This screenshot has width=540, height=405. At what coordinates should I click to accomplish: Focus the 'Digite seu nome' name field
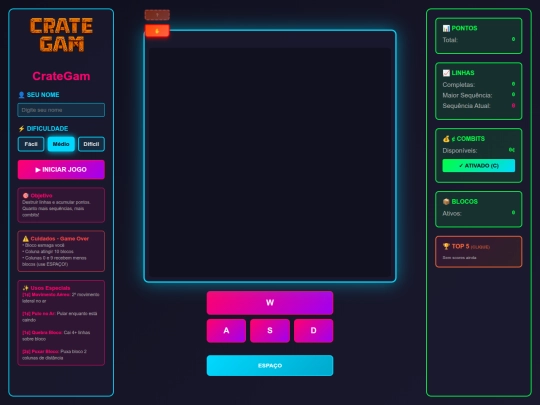pyautogui.click(x=61, y=110)
